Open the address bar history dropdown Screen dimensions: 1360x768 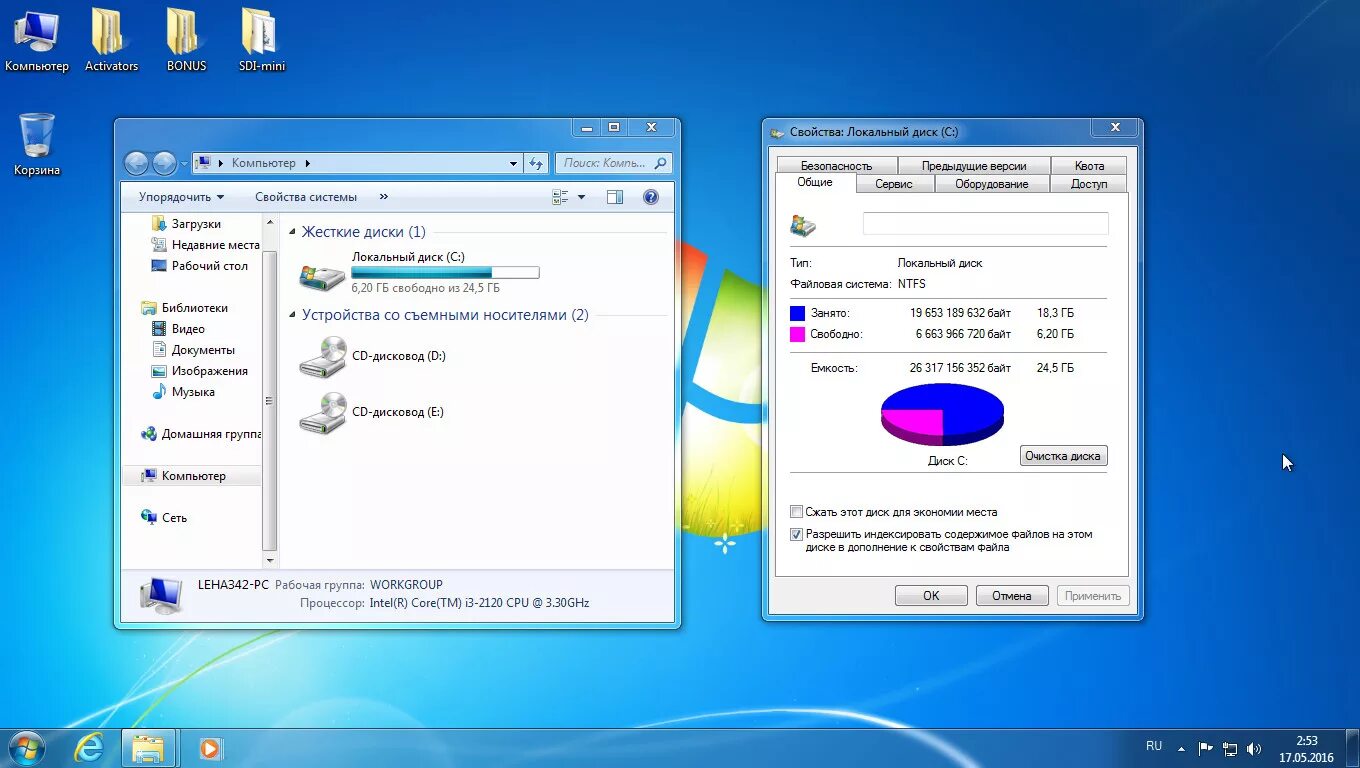pyautogui.click(x=514, y=163)
